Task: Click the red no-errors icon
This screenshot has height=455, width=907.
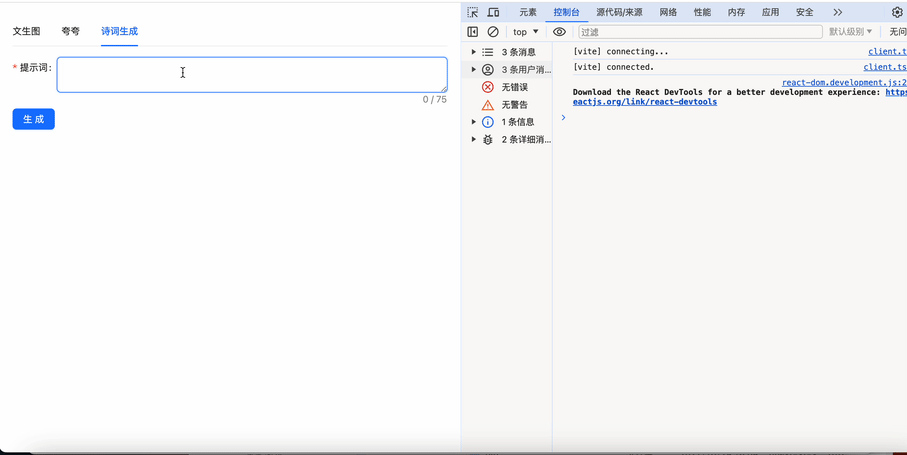Action: 488,87
